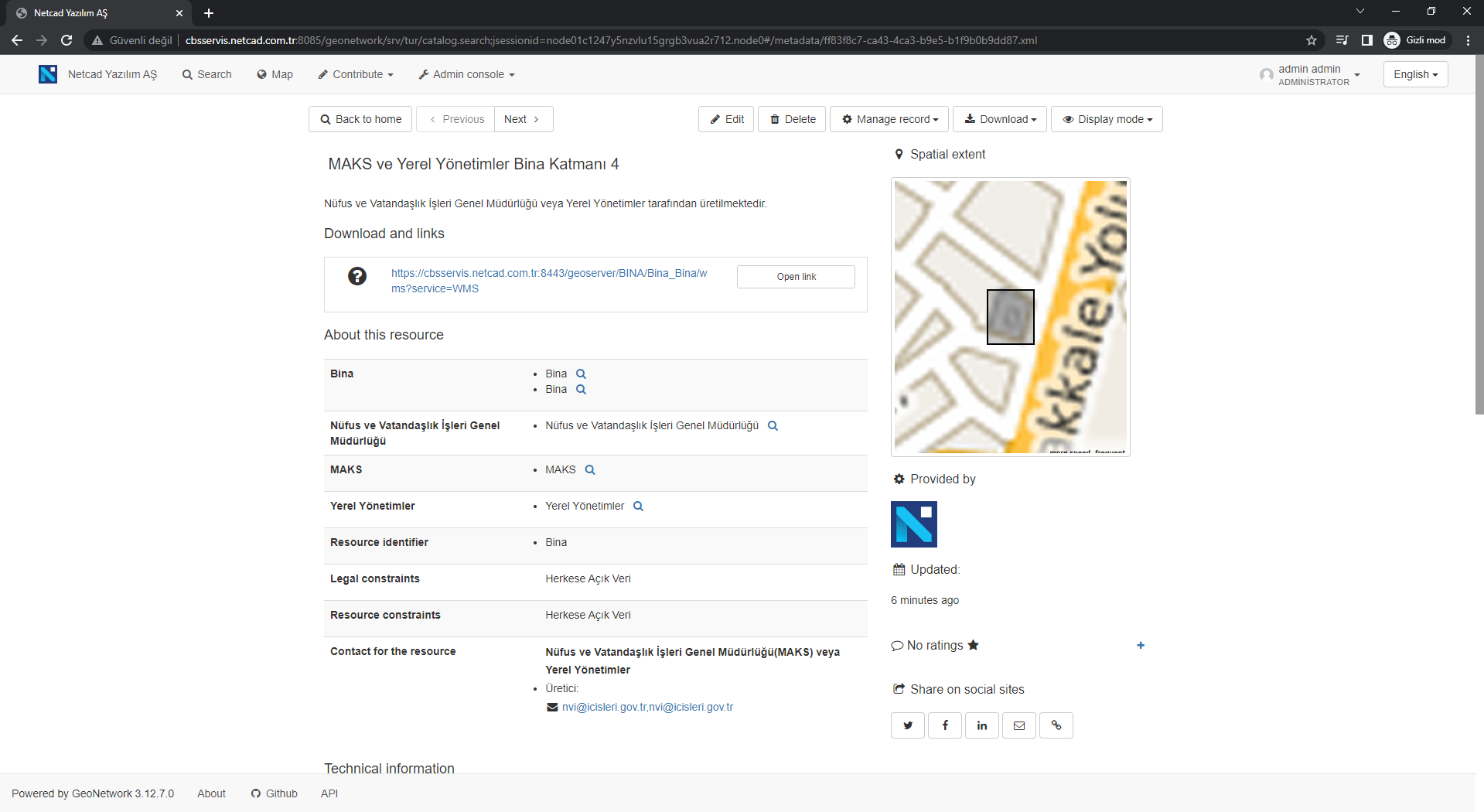The height and width of the screenshot is (812, 1484).
Task: Open About in footer
Action: coord(211,793)
